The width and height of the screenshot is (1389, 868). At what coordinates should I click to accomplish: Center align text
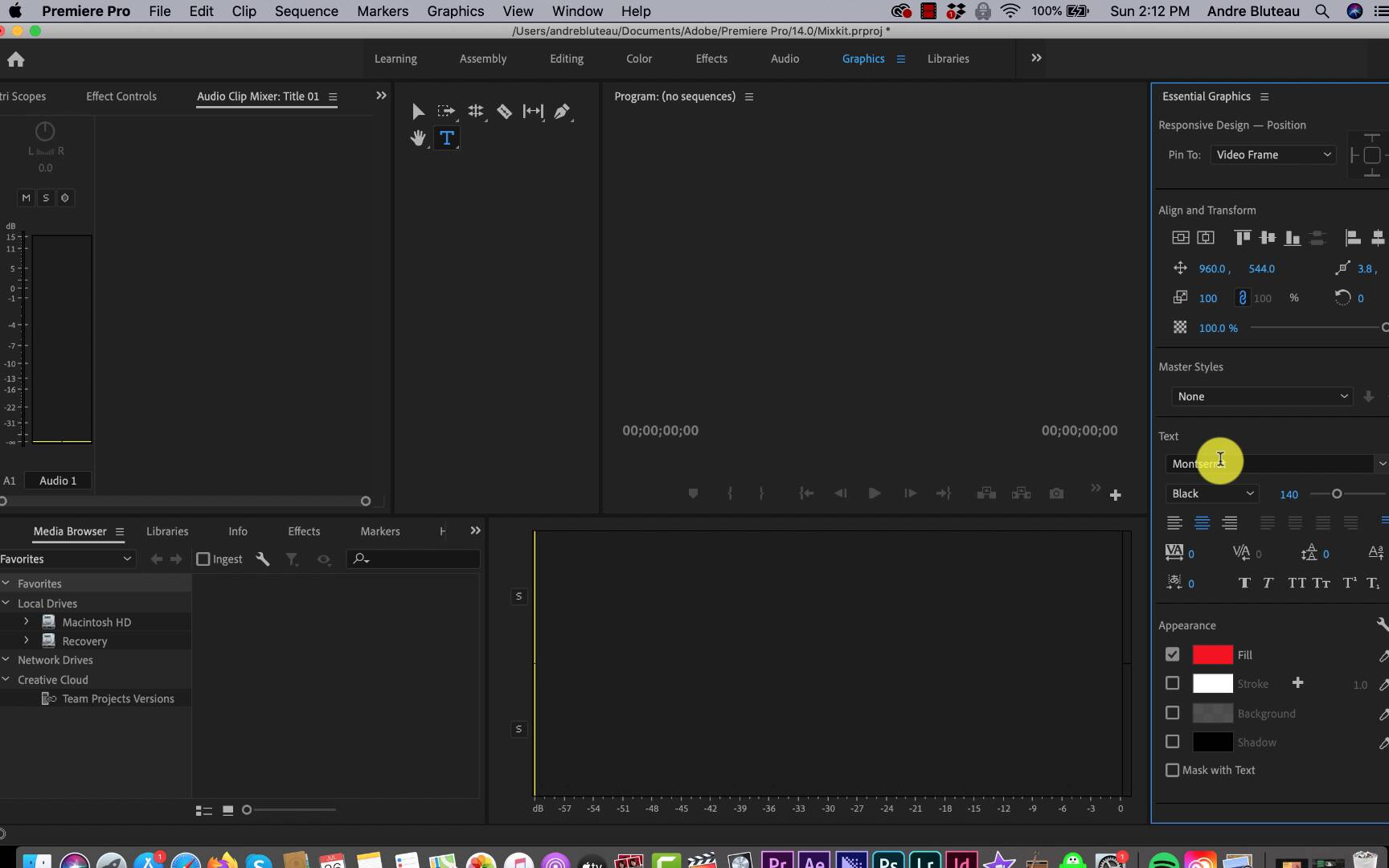coord(1203,522)
